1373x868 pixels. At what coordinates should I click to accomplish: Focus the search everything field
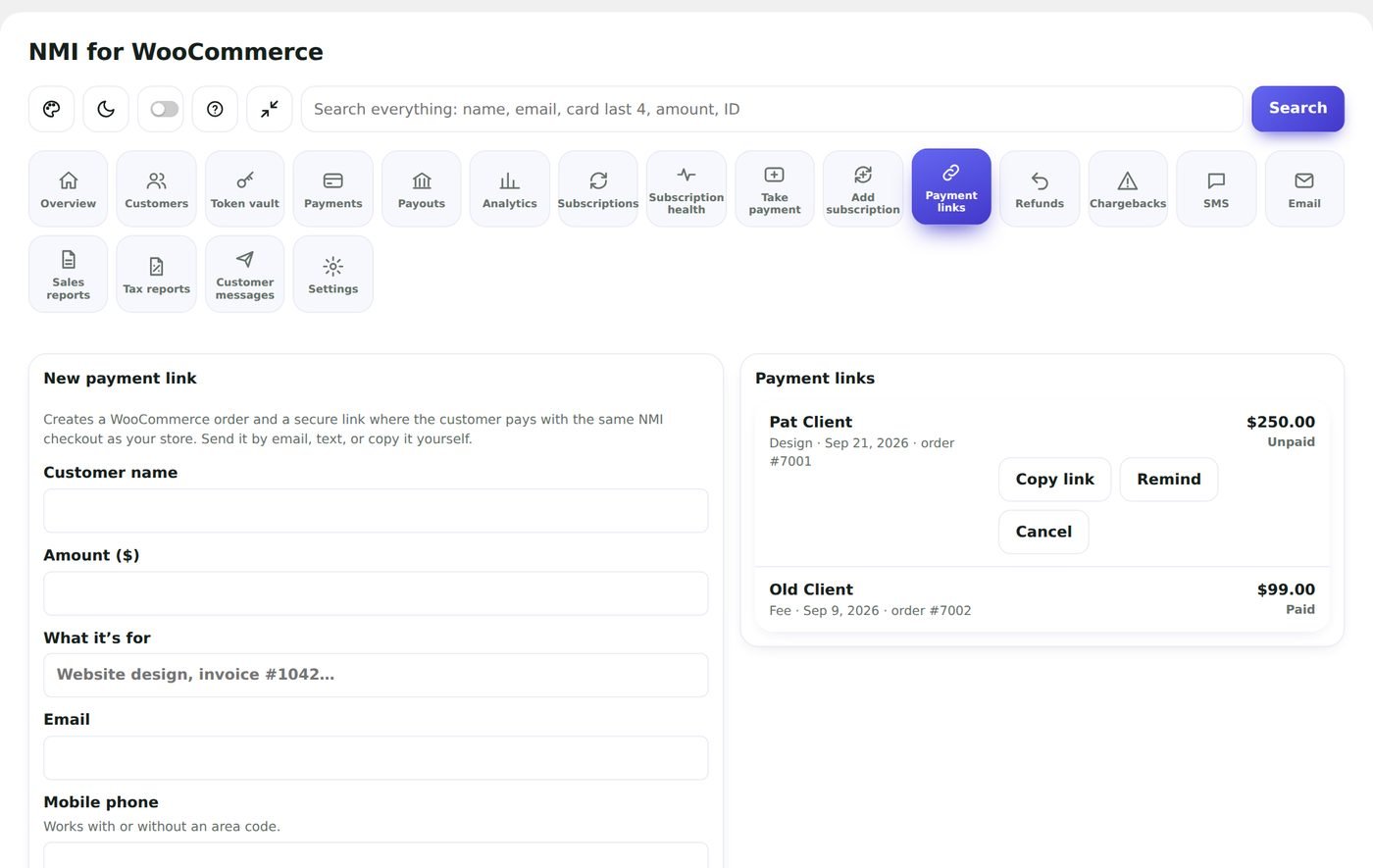point(772,109)
